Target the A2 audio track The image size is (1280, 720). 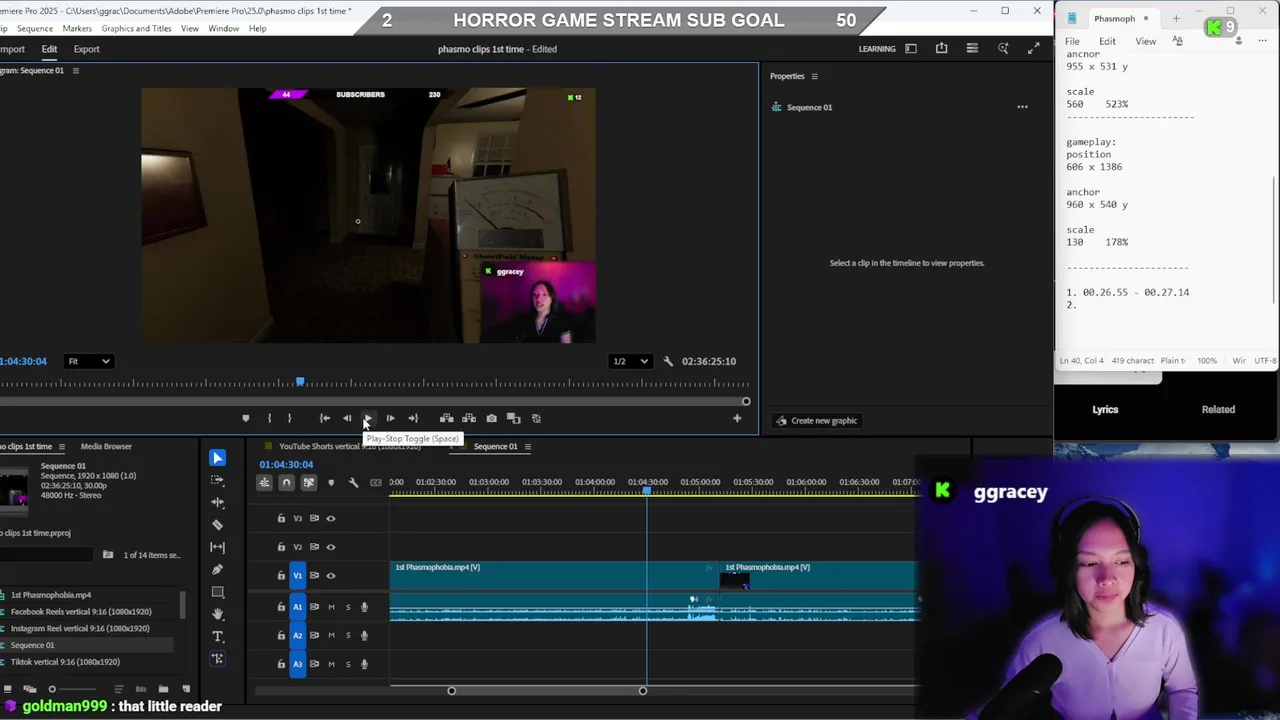pos(297,635)
